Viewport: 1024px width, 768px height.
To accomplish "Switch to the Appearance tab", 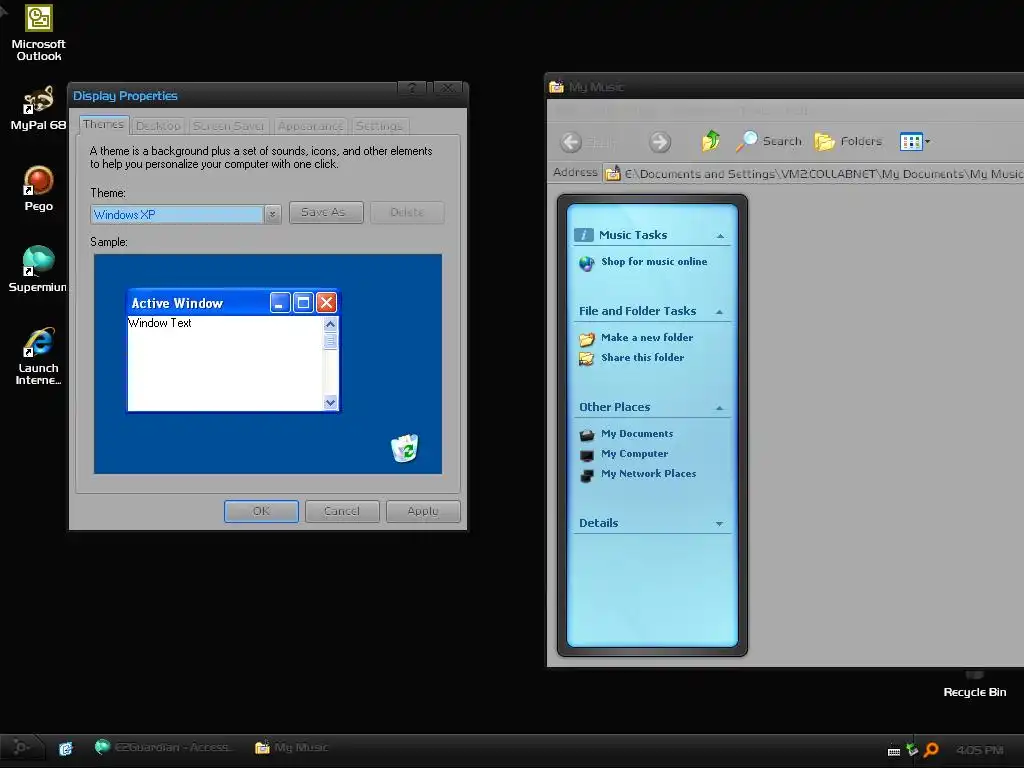I will pos(310,126).
